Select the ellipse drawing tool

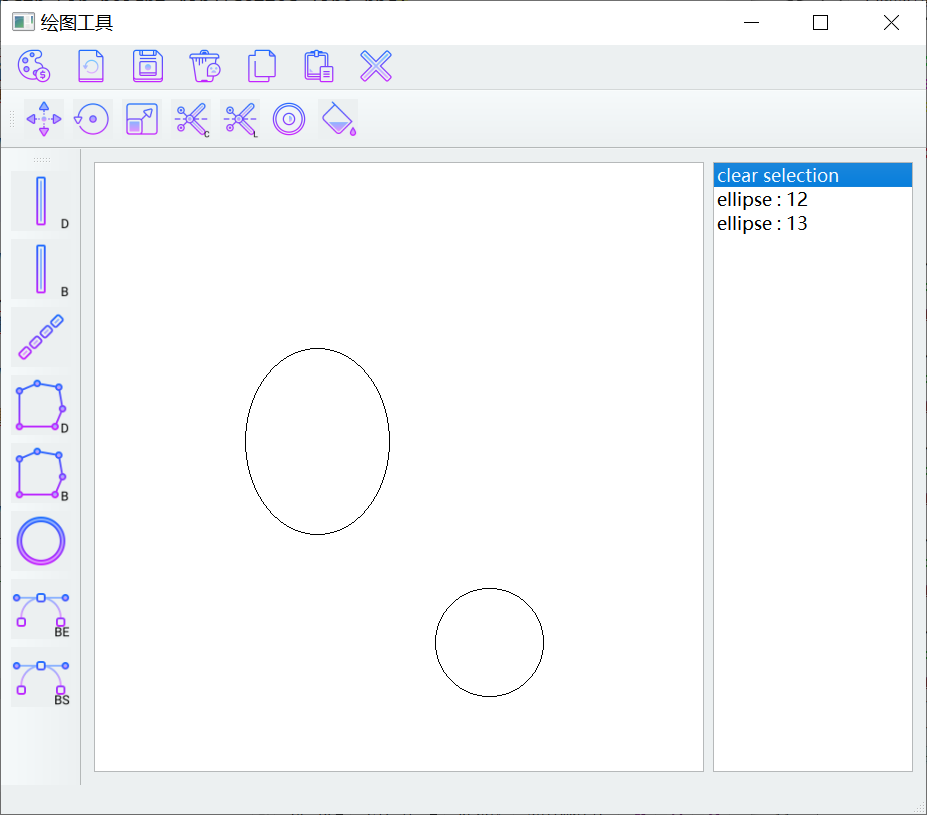click(x=41, y=541)
